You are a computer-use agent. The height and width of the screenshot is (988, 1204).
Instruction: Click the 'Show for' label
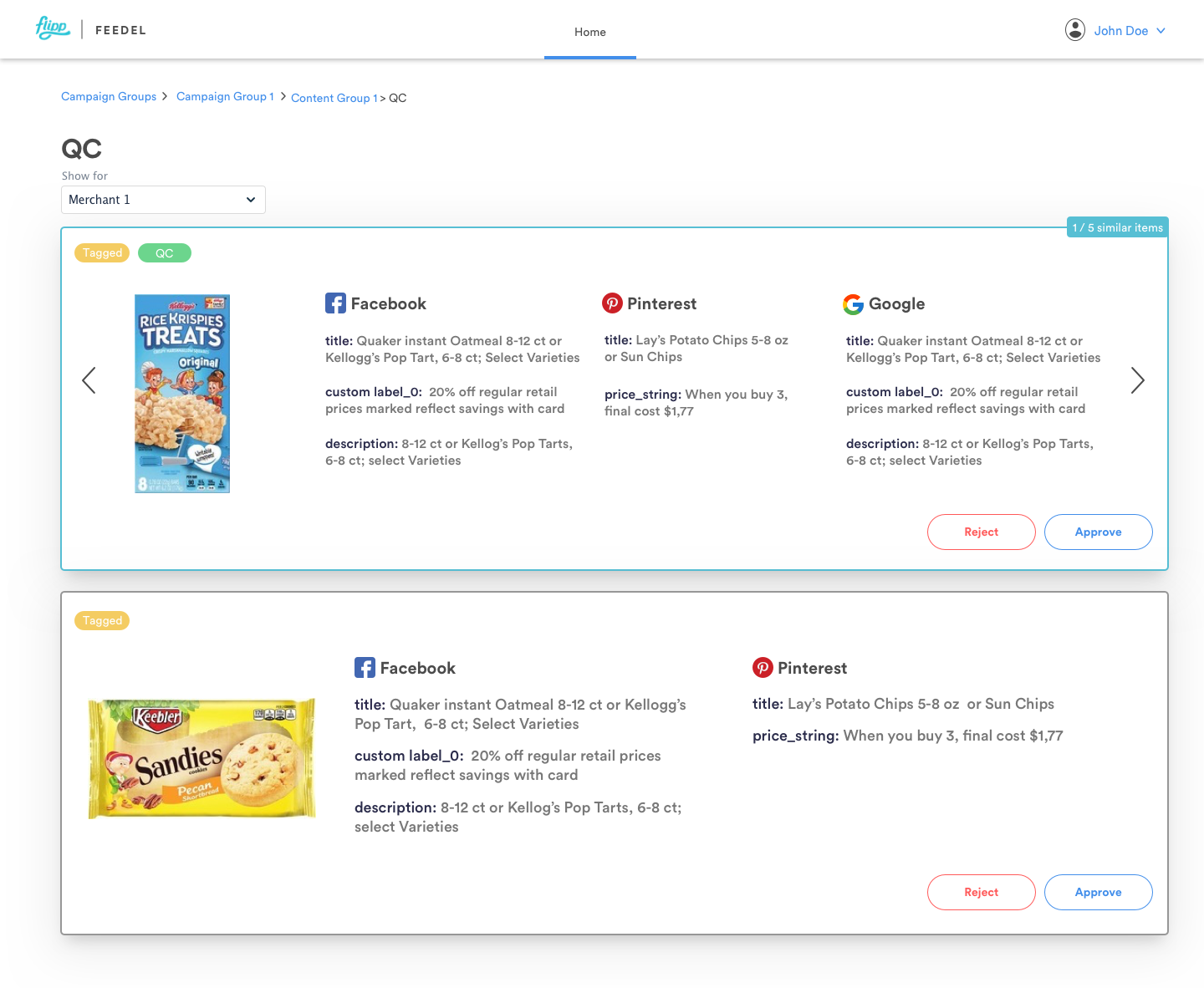pos(84,176)
